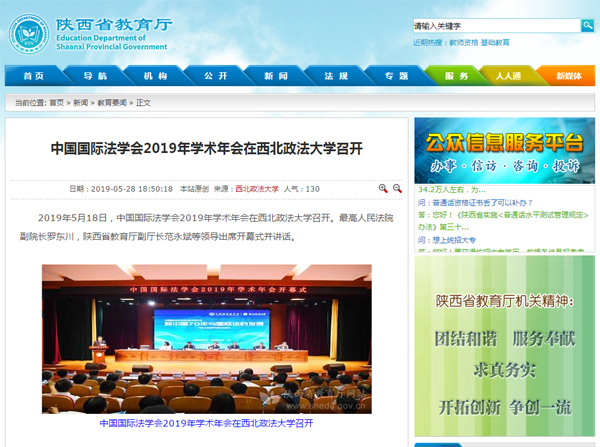
Task: Click the 西北政法大学 source link
Action: (x=257, y=188)
